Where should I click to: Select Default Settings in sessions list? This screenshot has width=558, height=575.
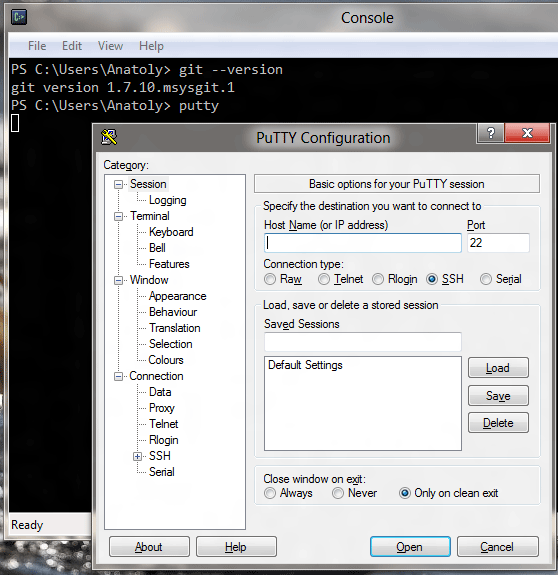pyautogui.click(x=305, y=365)
